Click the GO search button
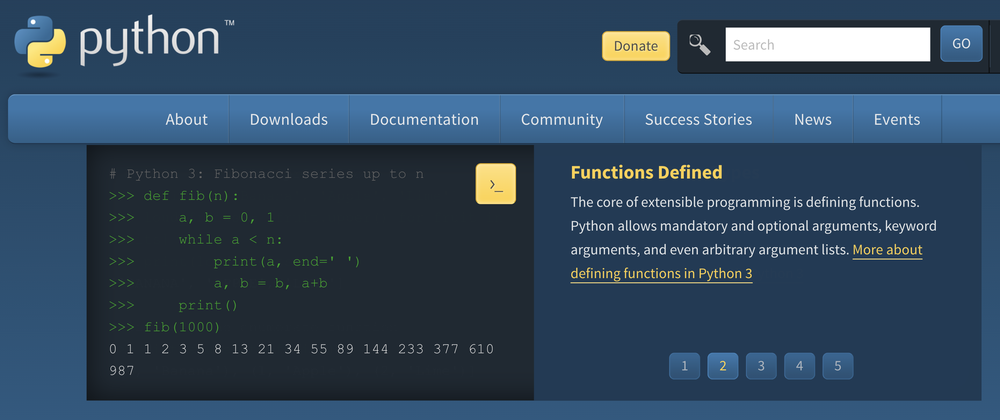The height and width of the screenshot is (420, 1000). tap(961, 44)
